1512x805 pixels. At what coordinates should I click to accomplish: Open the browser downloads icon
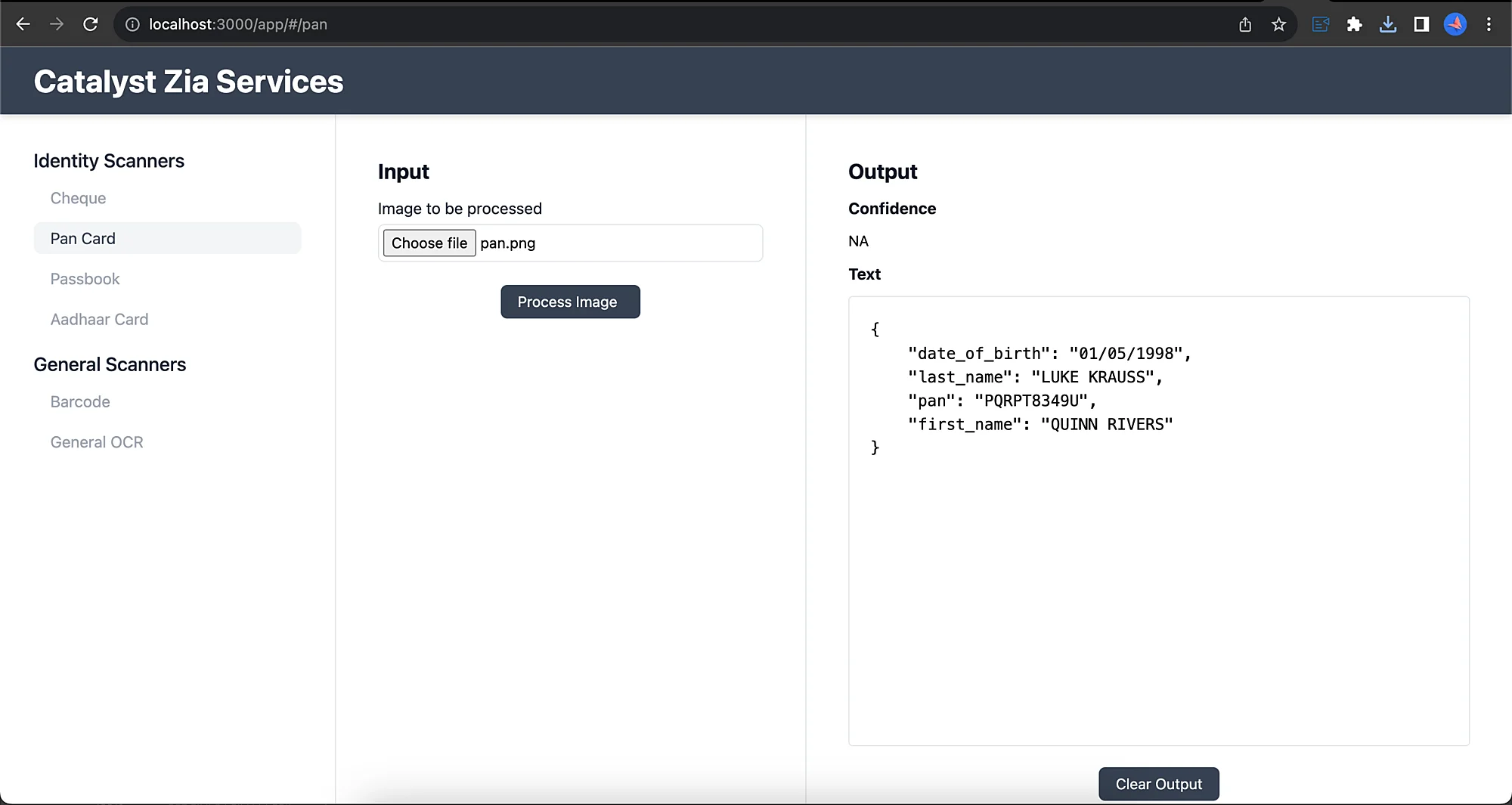click(1387, 24)
